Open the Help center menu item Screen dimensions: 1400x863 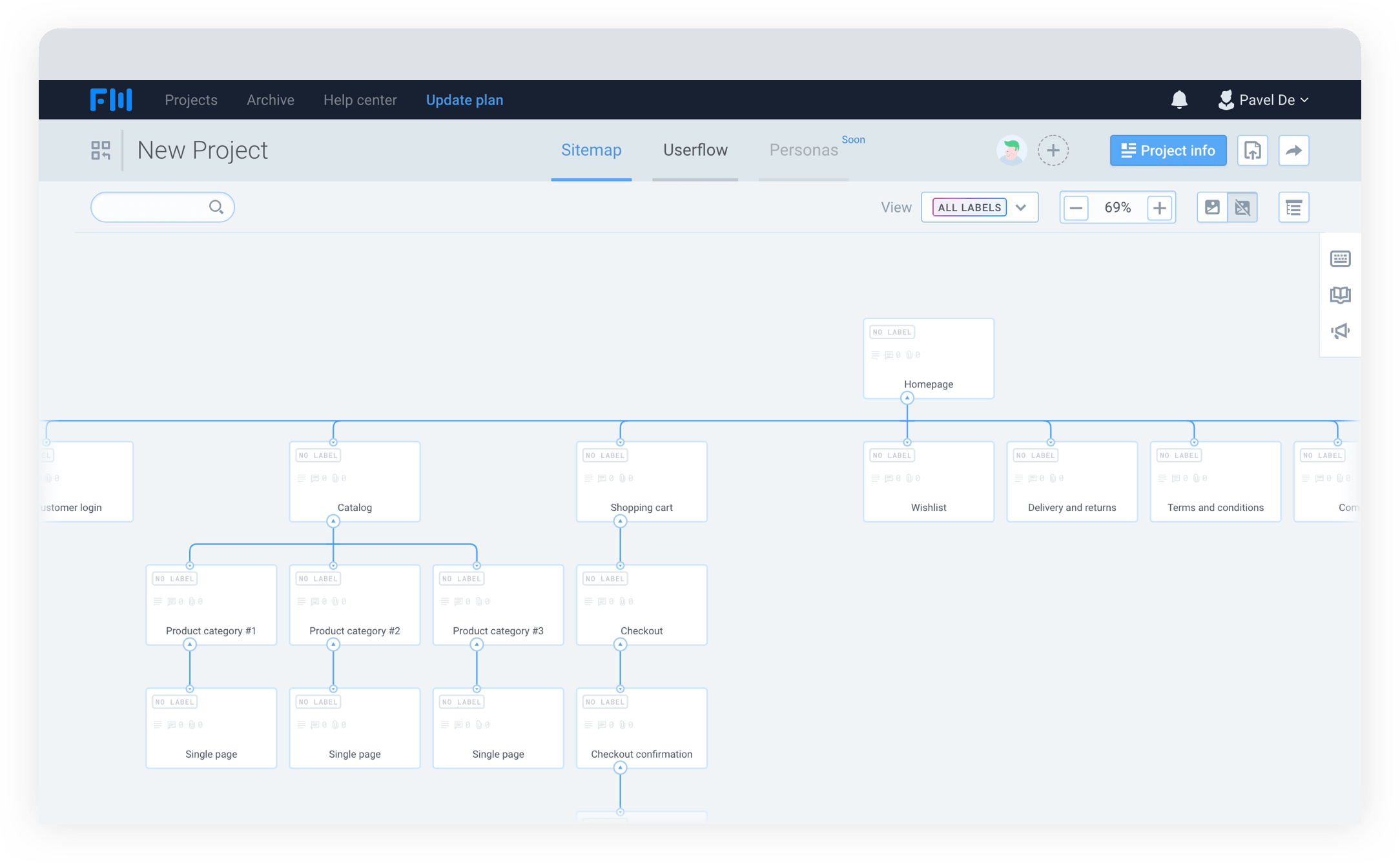(360, 100)
